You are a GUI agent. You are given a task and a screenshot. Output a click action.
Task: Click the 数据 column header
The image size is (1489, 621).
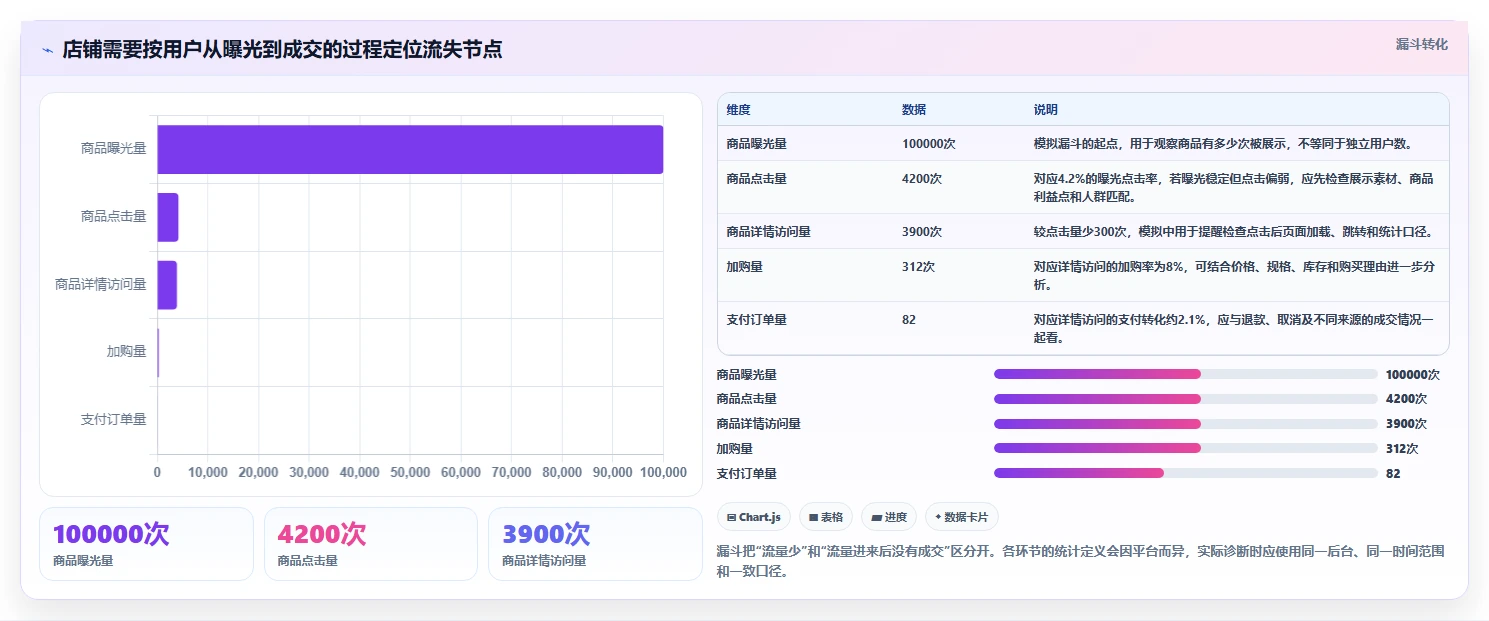(x=914, y=110)
